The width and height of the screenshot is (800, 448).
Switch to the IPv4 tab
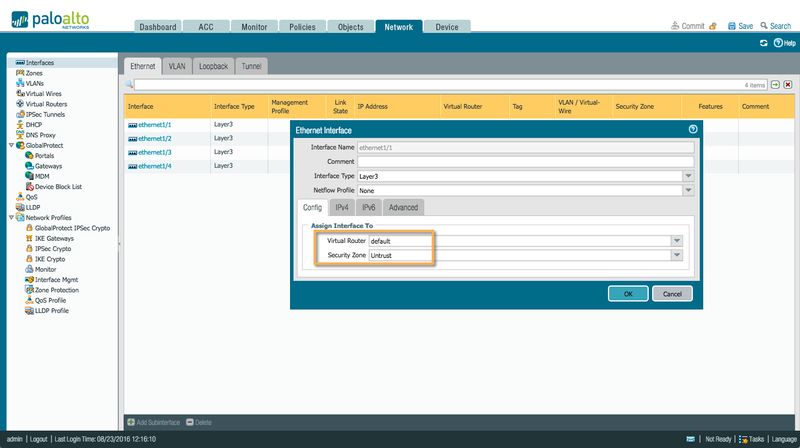coord(341,207)
